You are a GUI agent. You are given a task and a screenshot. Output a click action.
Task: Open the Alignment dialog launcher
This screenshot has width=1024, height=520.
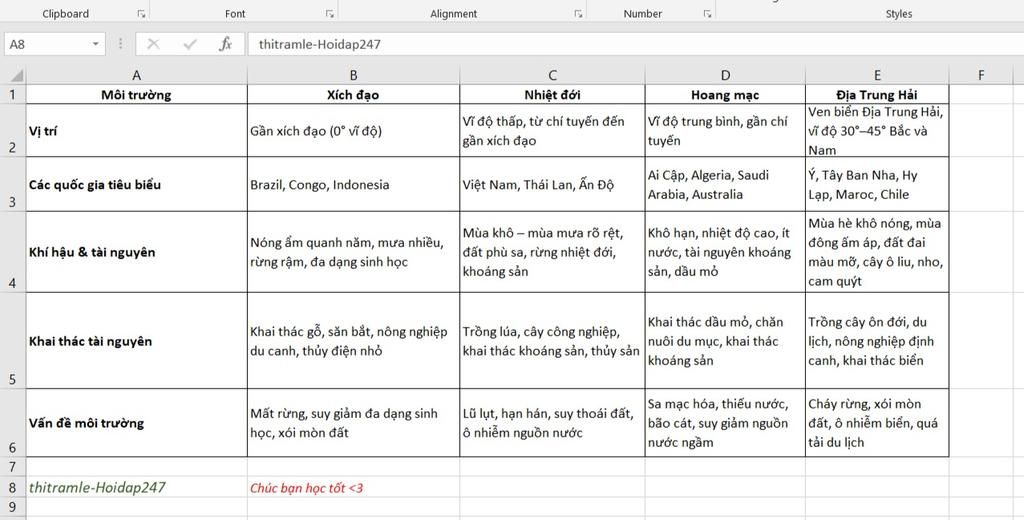point(578,14)
